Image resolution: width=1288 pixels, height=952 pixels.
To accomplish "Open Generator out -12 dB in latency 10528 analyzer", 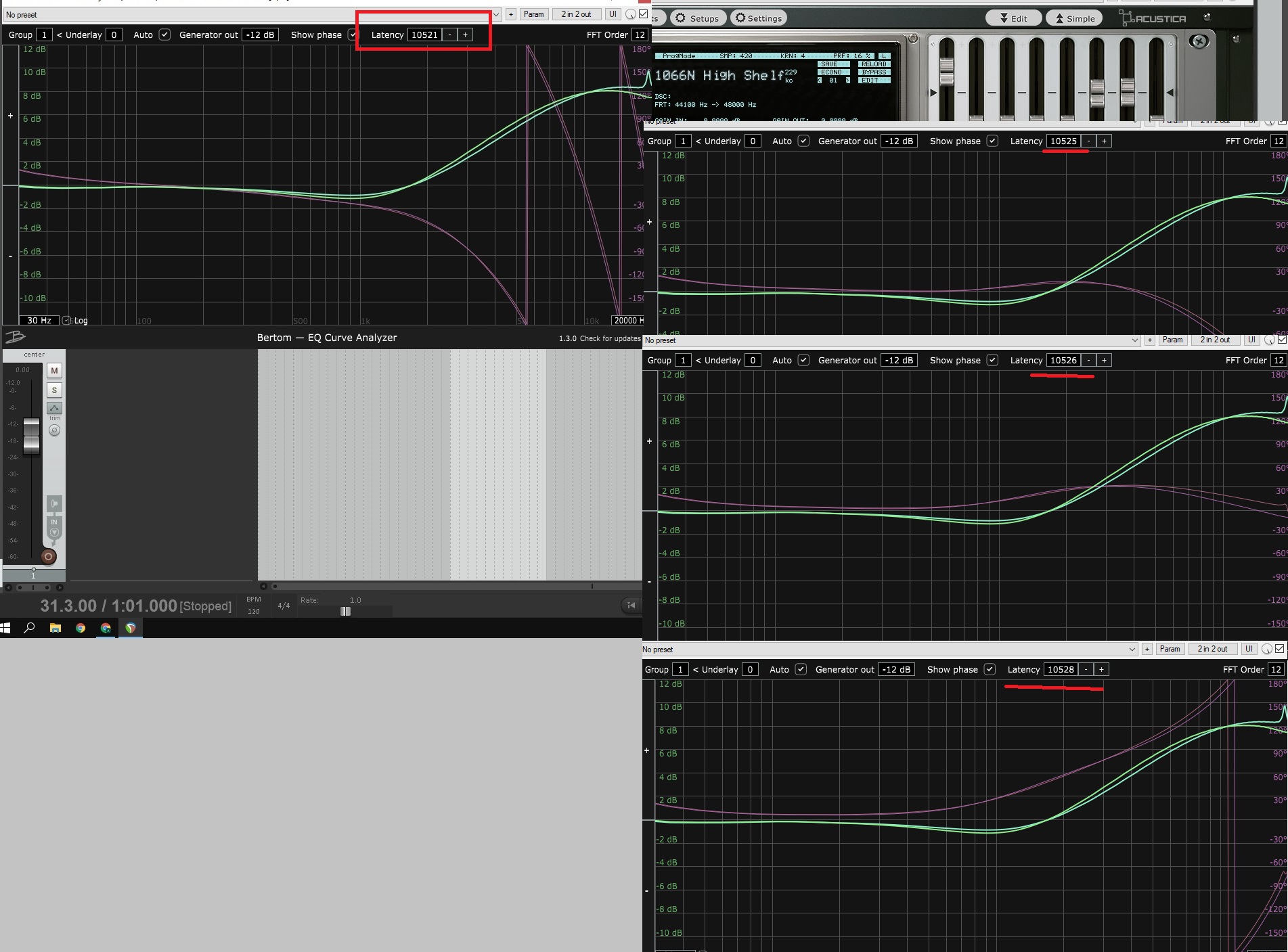I will (x=896, y=669).
